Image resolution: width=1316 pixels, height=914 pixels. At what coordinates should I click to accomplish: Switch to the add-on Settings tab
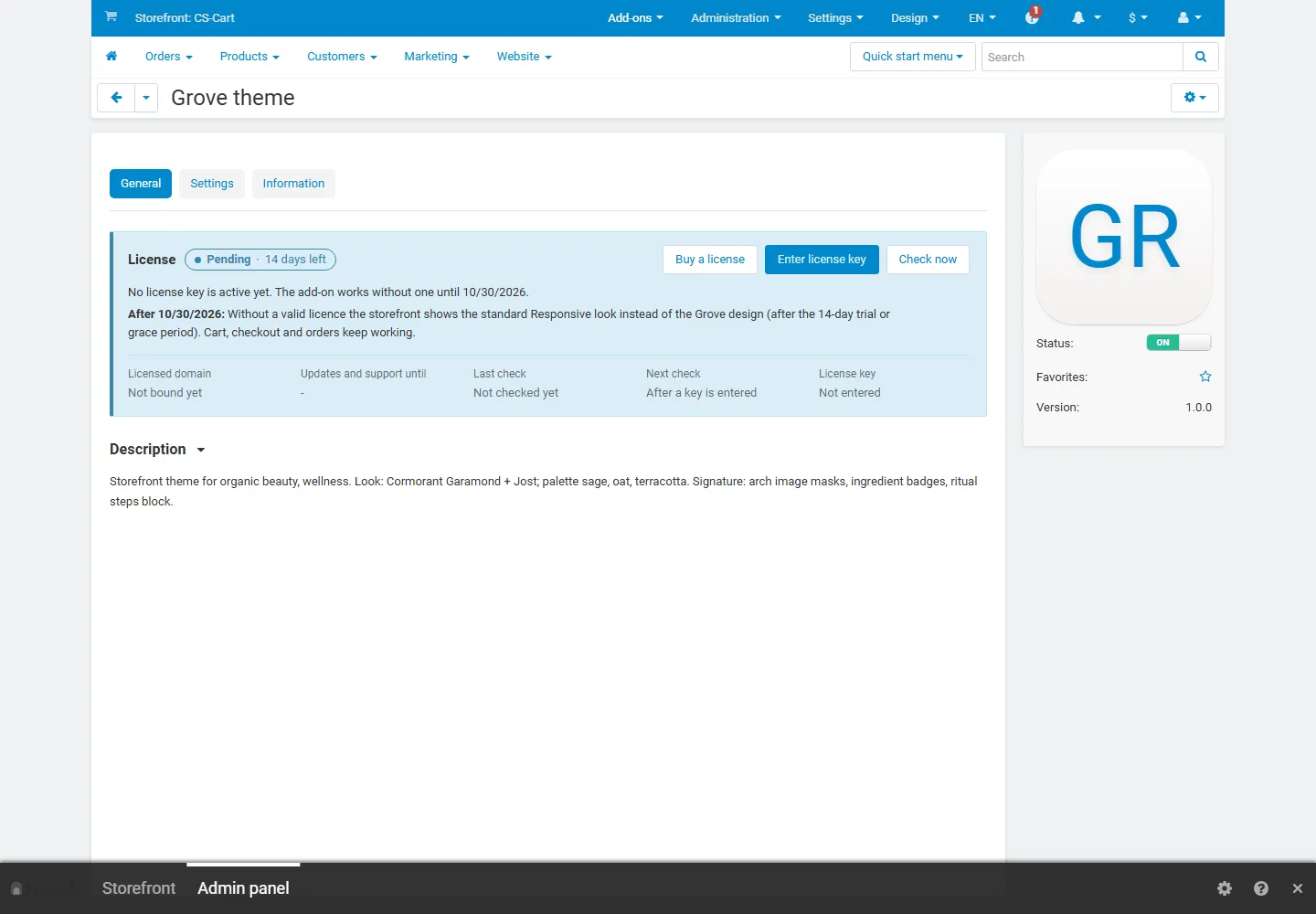[x=212, y=184]
